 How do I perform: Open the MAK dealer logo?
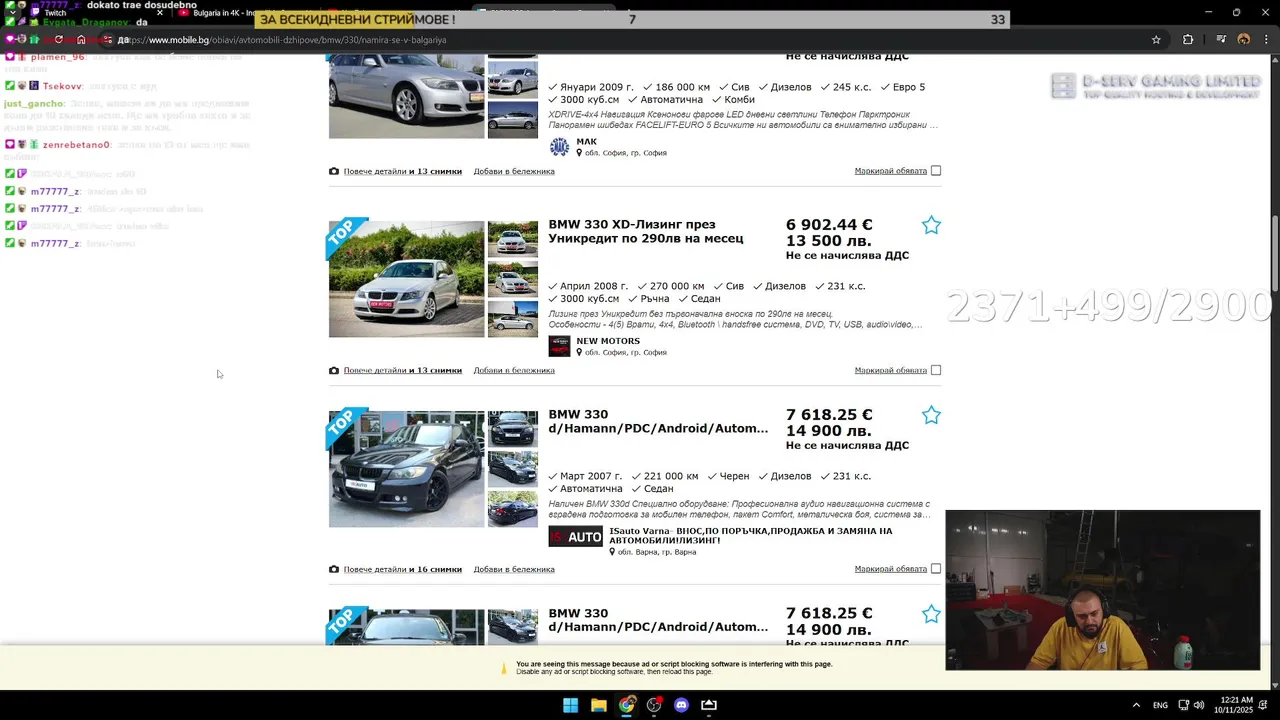[559, 147]
